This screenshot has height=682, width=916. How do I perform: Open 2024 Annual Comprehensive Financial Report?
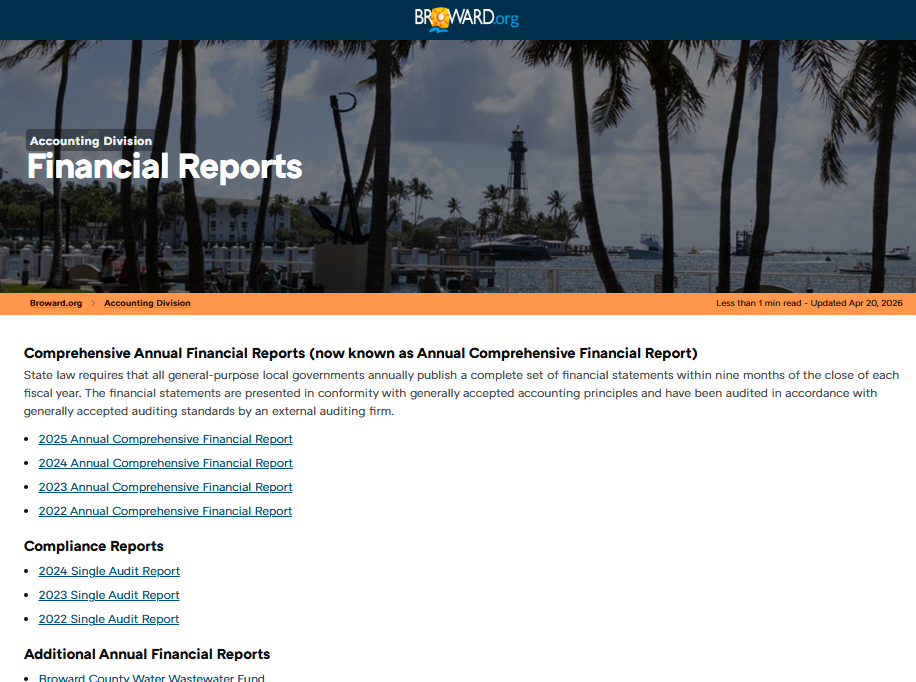coord(165,463)
